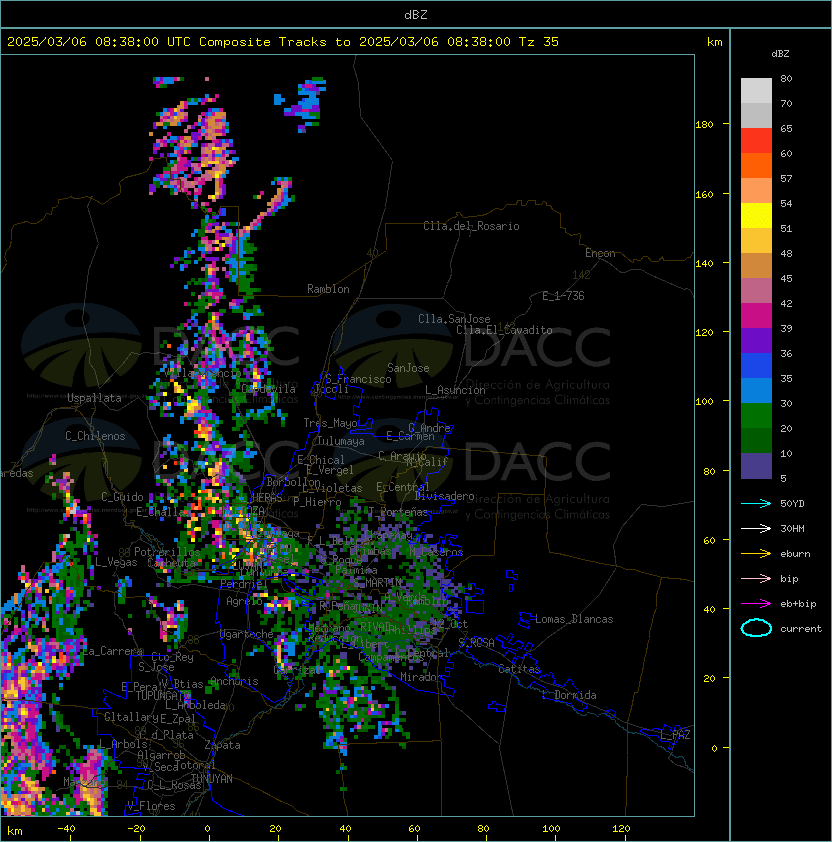Click the L_PAZ map label
This screenshot has width=832, height=842.
click(675, 735)
